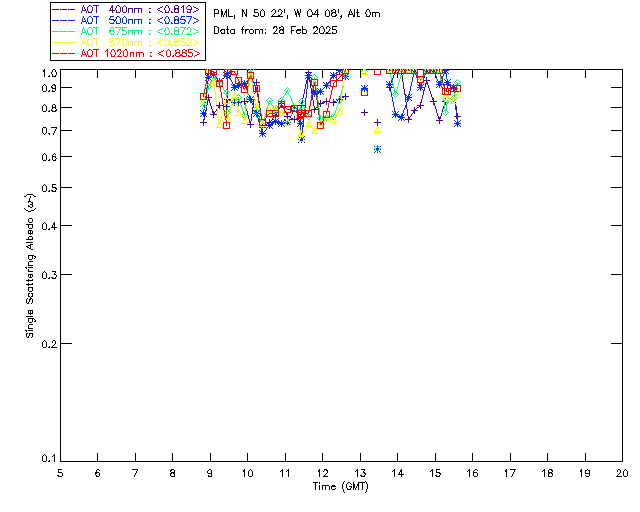Select the yellow AOT 870nm legend entry
The image size is (640, 512).
(x=126, y=42)
